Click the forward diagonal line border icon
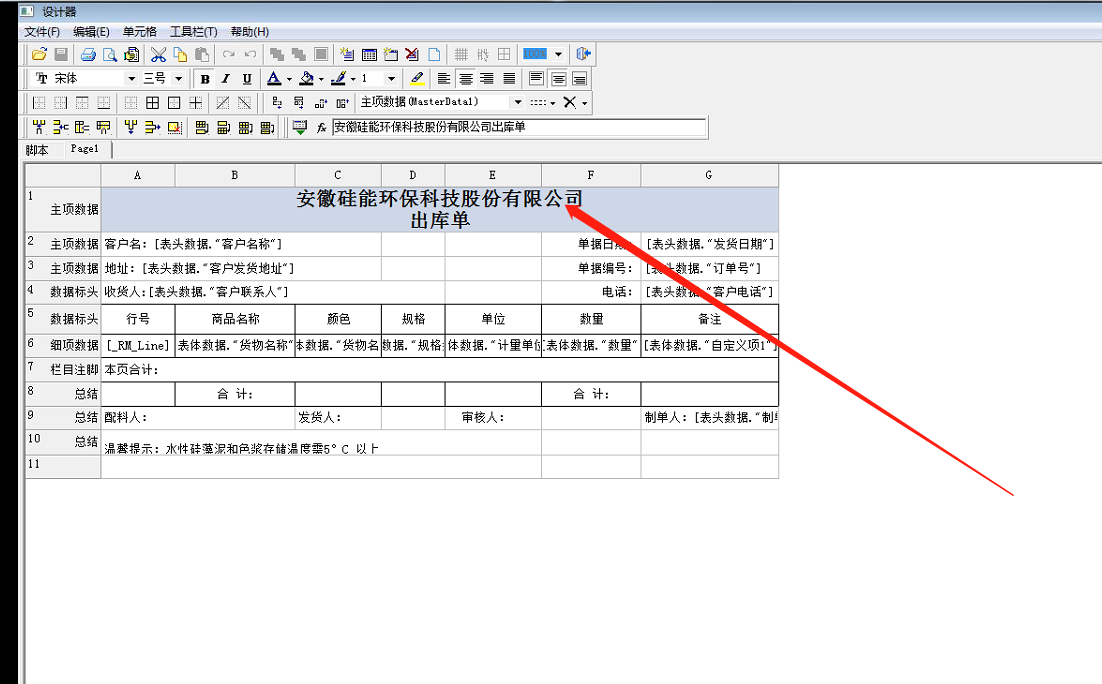 coord(223,103)
